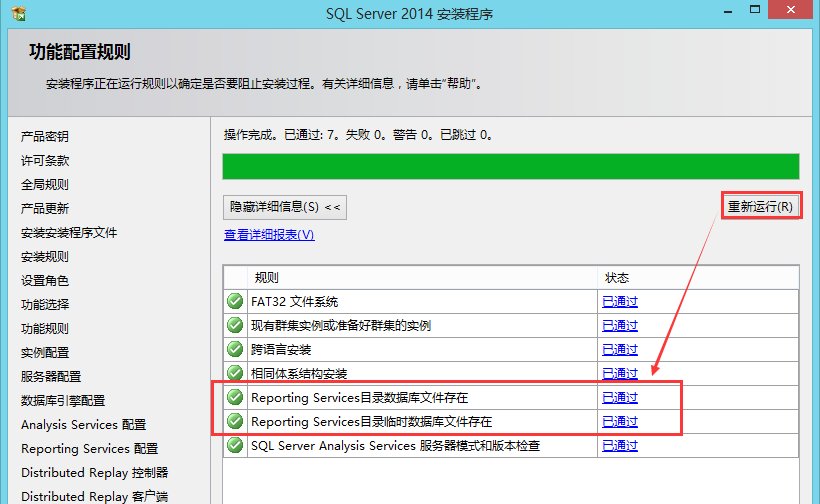Click the 规则 column header
The image size is (820, 504).
click(x=423, y=278)
